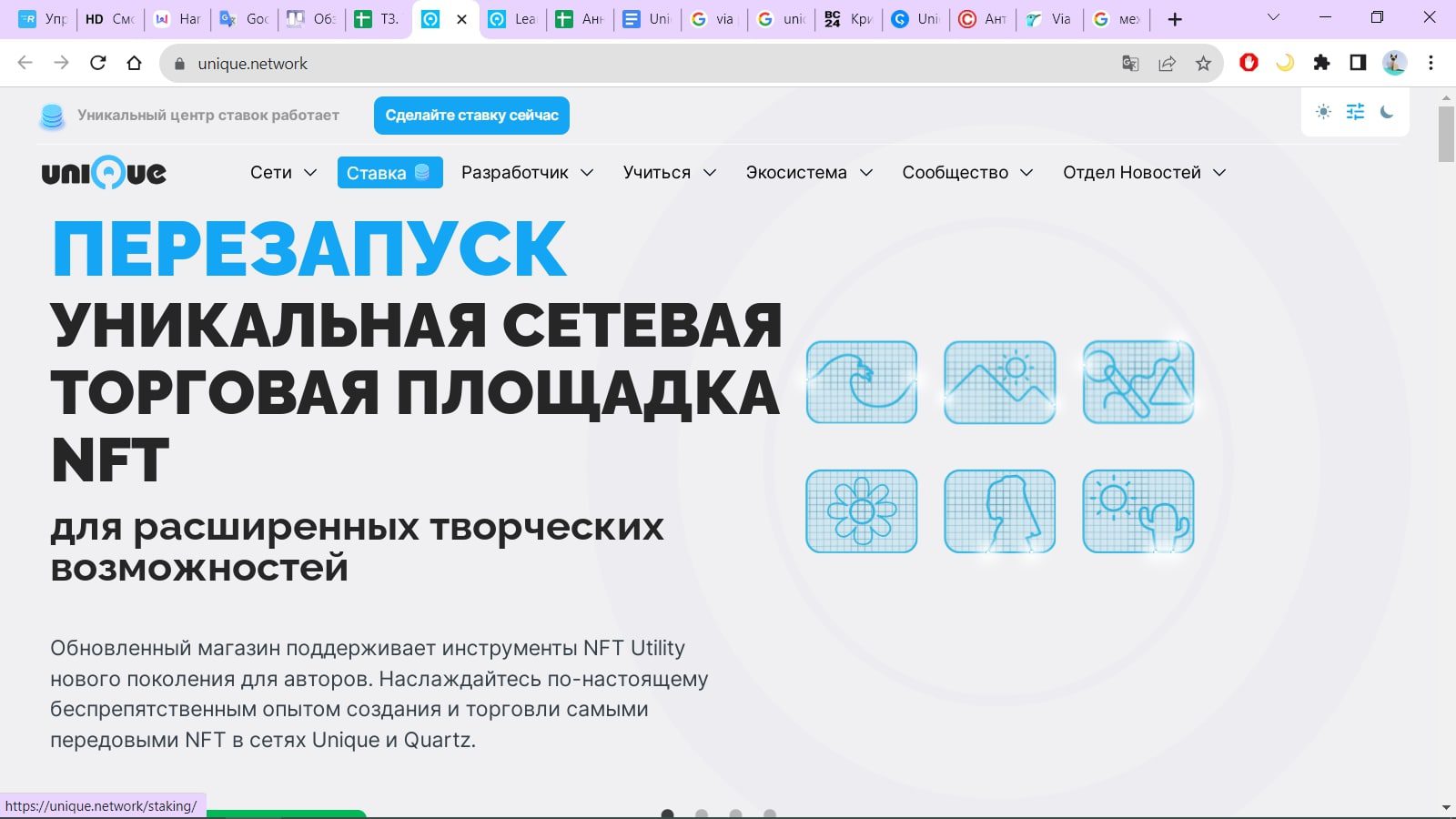Screen dimensions: 1456x819
Task: Open the extensions puzzle icon
Action: coord(1321,63)
